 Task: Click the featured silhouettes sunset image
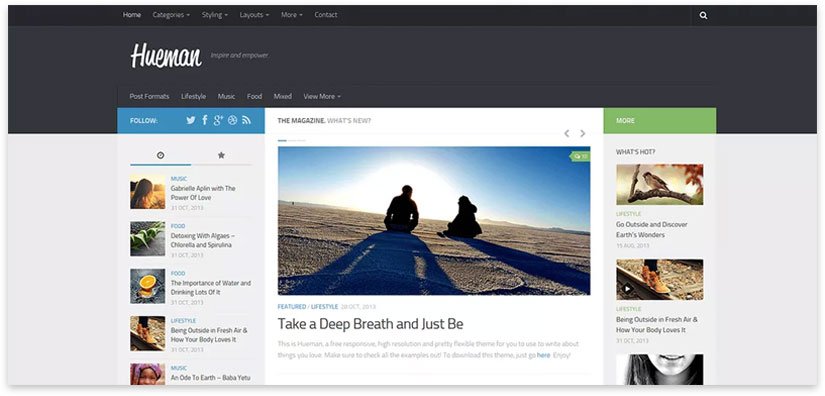point(434,221)
